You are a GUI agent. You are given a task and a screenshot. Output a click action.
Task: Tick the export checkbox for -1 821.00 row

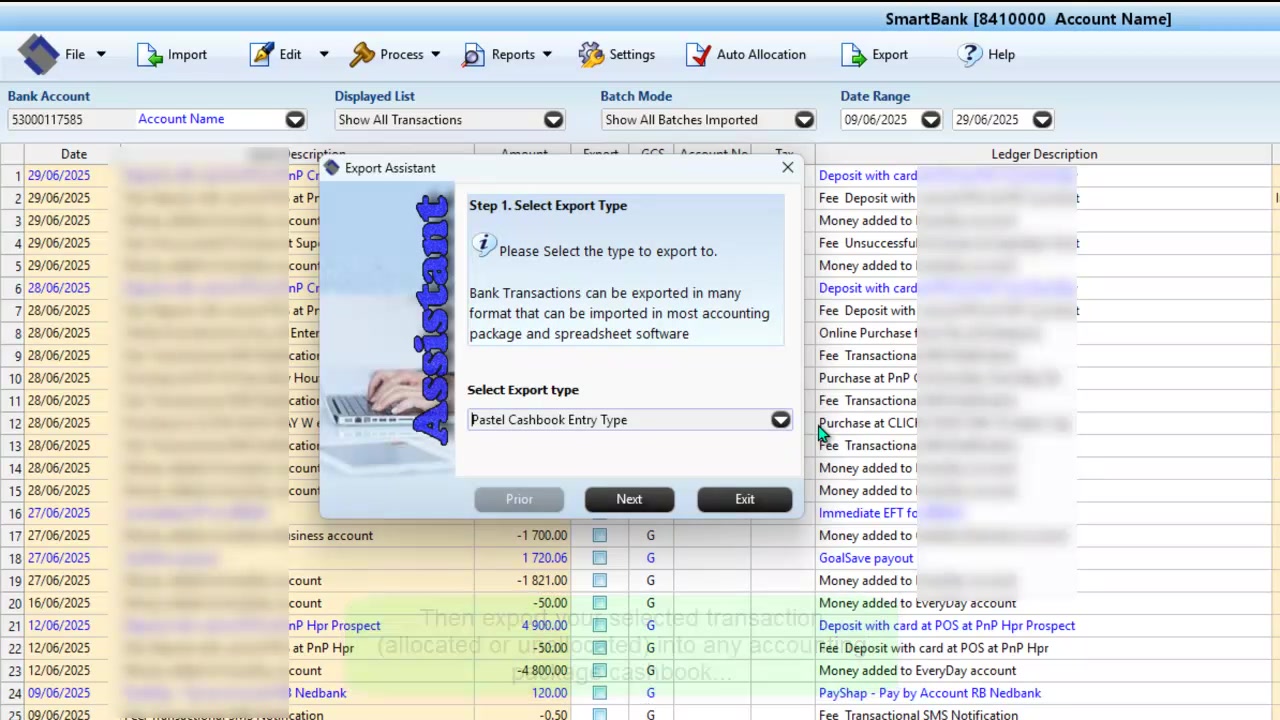(599, 581)
